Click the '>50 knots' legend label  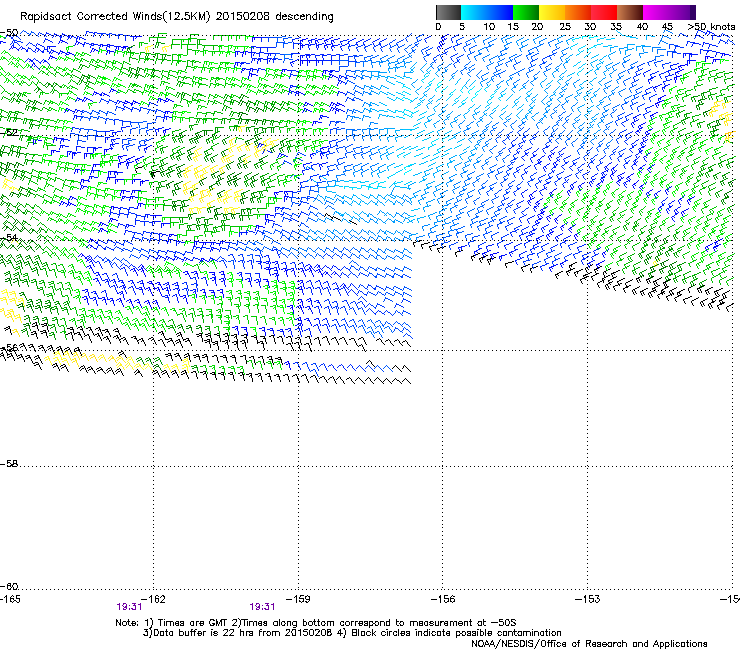[711, 26]
